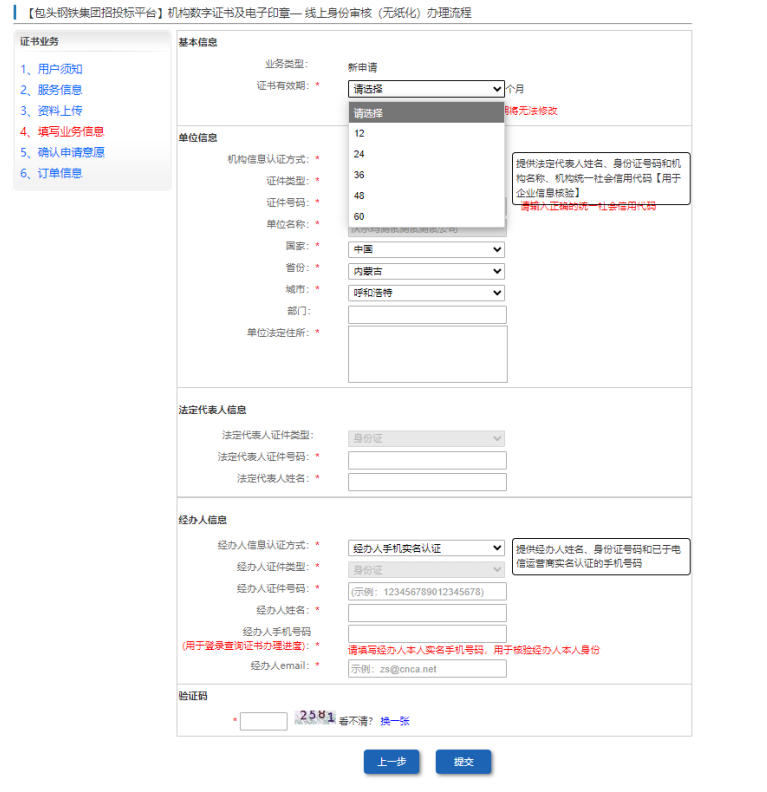Pick the 36 option in open dropdown
Image resolution: width=767 pixels, height=792 pixels.
(x=425, y=175)
